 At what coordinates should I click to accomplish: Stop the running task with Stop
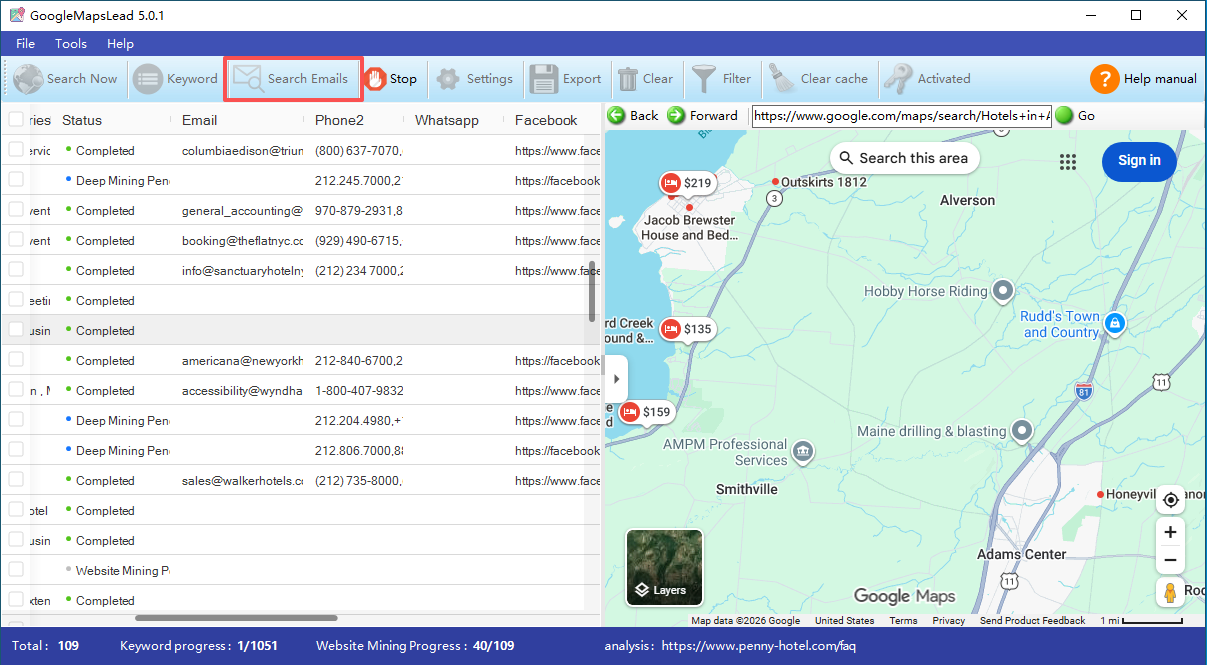click(x=391, y=79)
